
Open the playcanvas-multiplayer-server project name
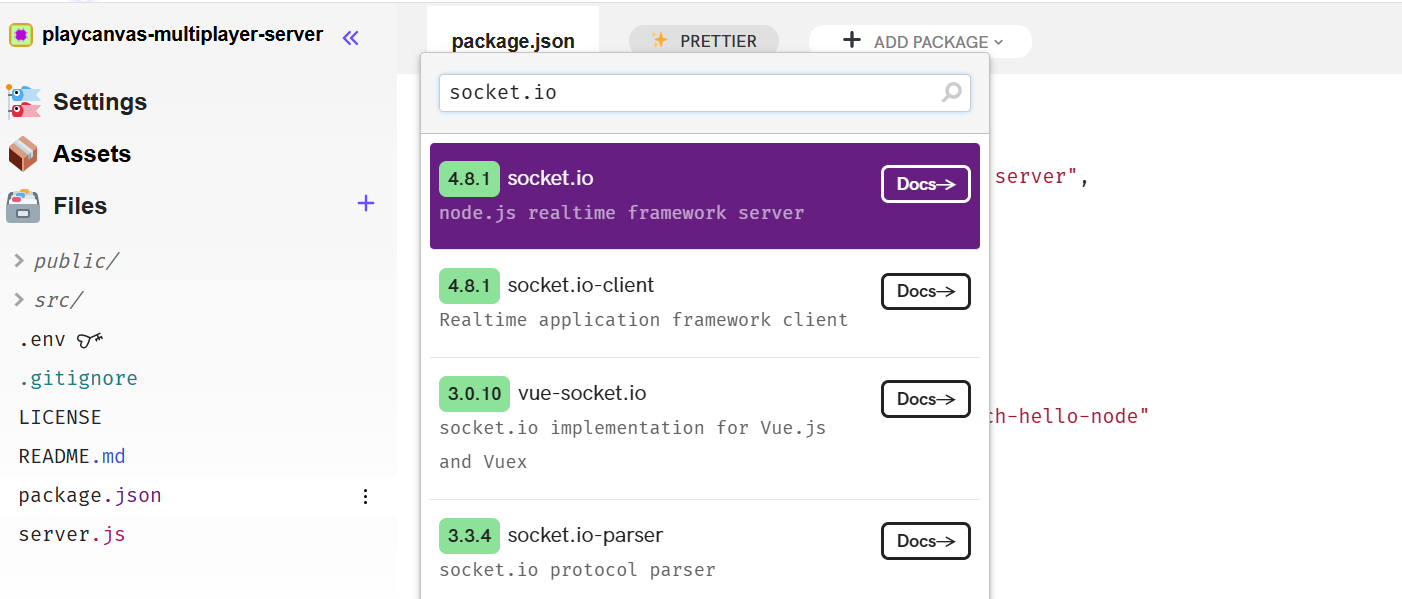(x=182, y=34)
